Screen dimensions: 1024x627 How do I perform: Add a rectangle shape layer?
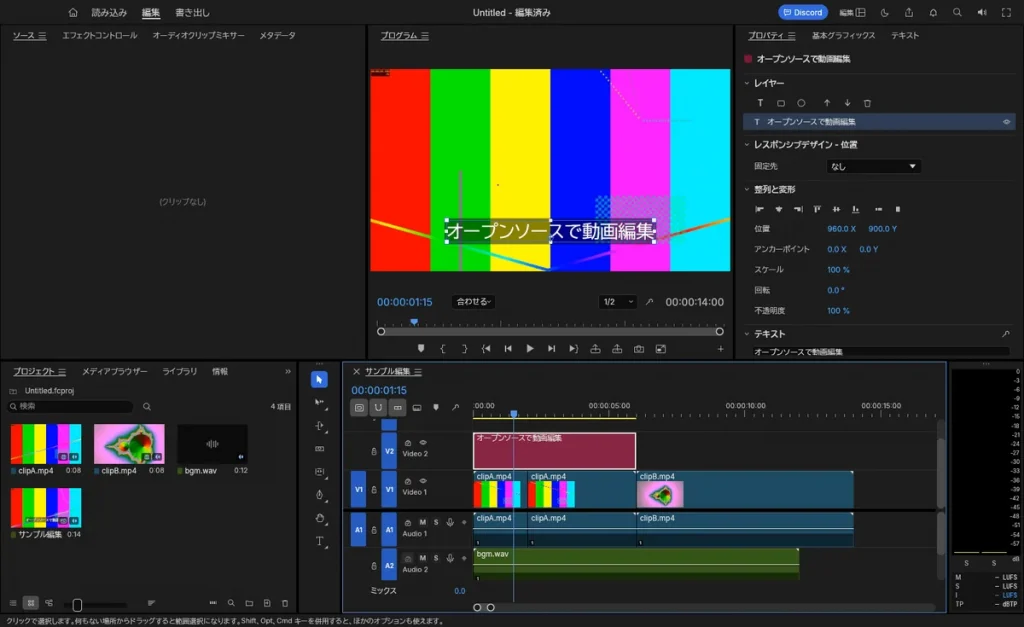tap(780, 103)
